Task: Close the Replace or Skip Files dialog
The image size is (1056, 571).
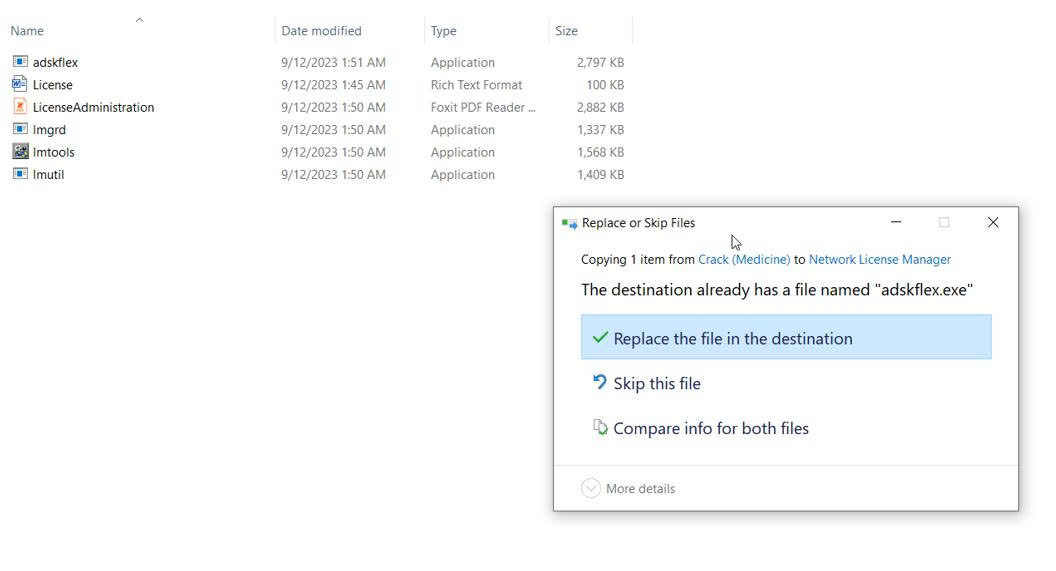Action: point(993,222)
